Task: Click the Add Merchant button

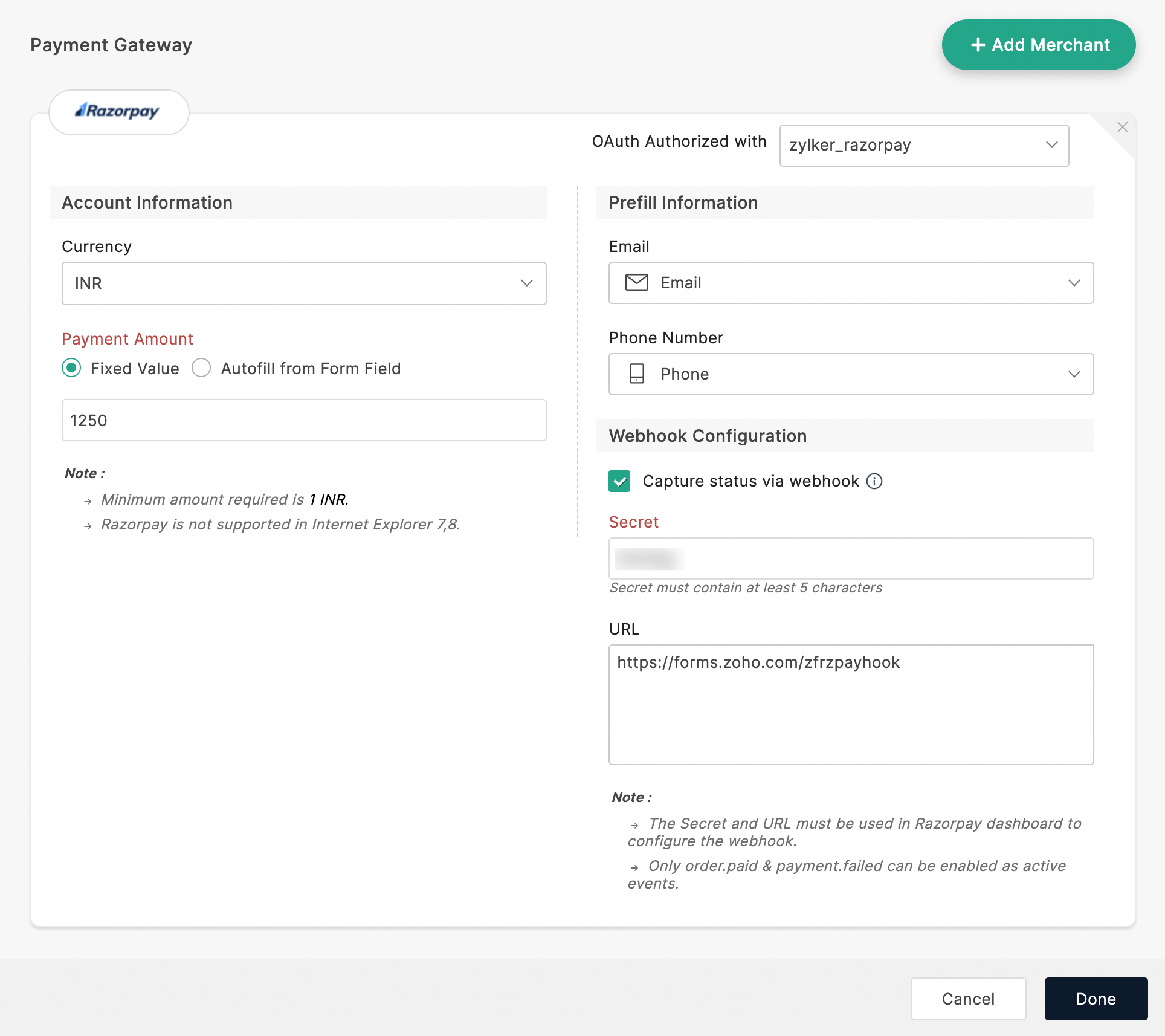Action: 1038,45
